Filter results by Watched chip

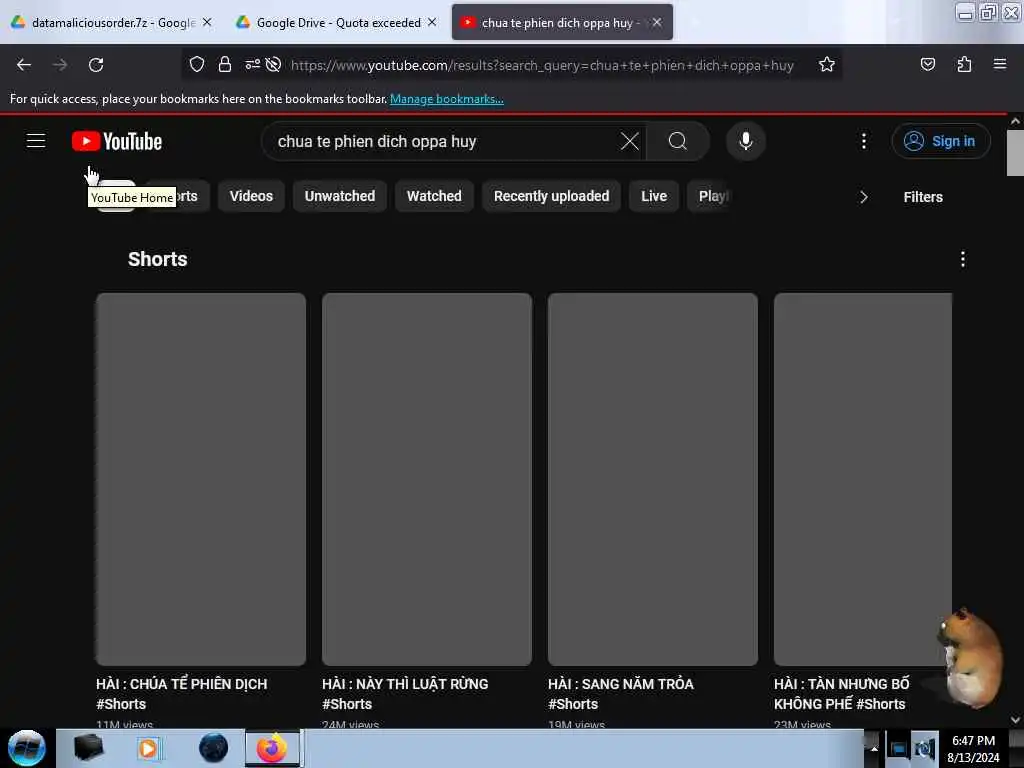pyautogui.click(x=434, y=197)
